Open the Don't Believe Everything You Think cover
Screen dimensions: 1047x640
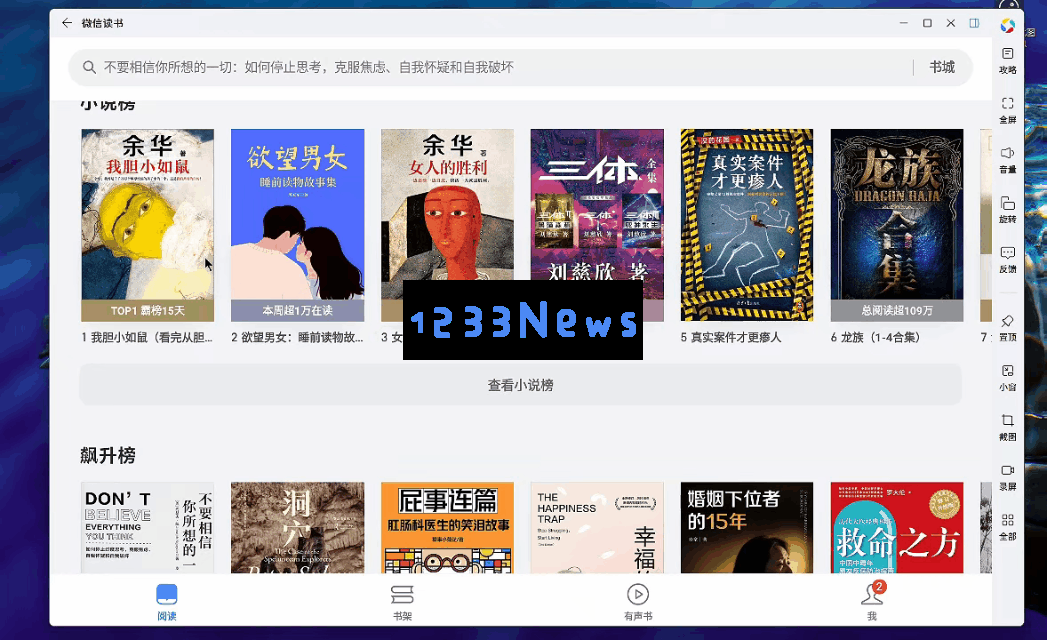(x=148, y=528)
